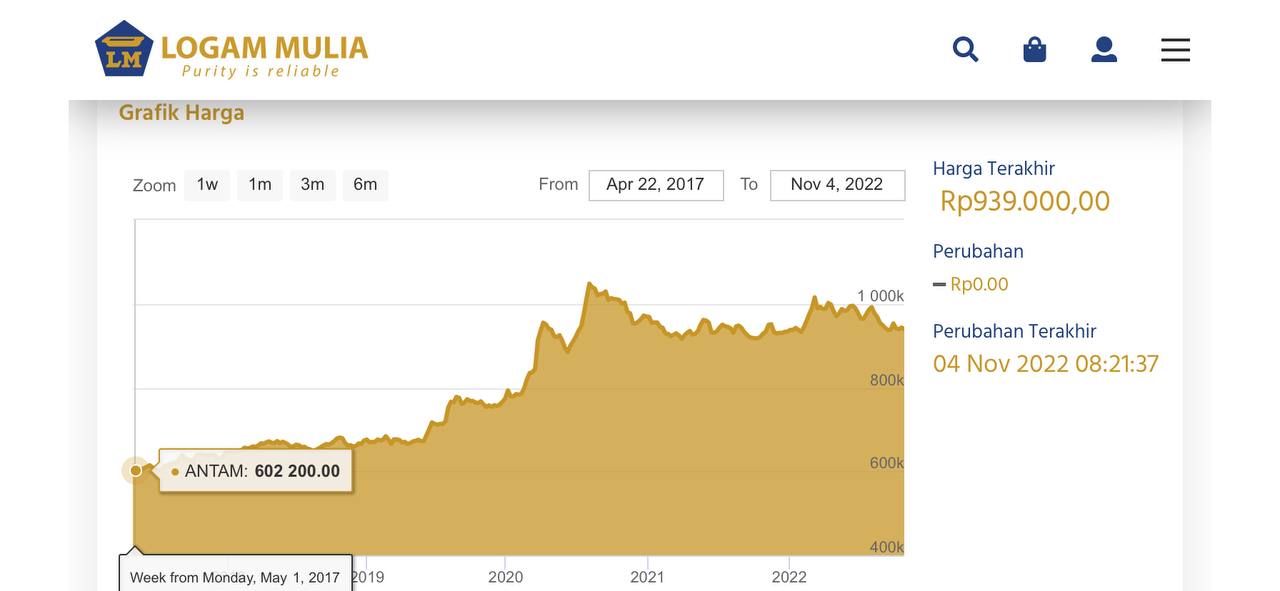The image size is (1280, 591).
Task: Edit the From date field
Action: point(656,185)
